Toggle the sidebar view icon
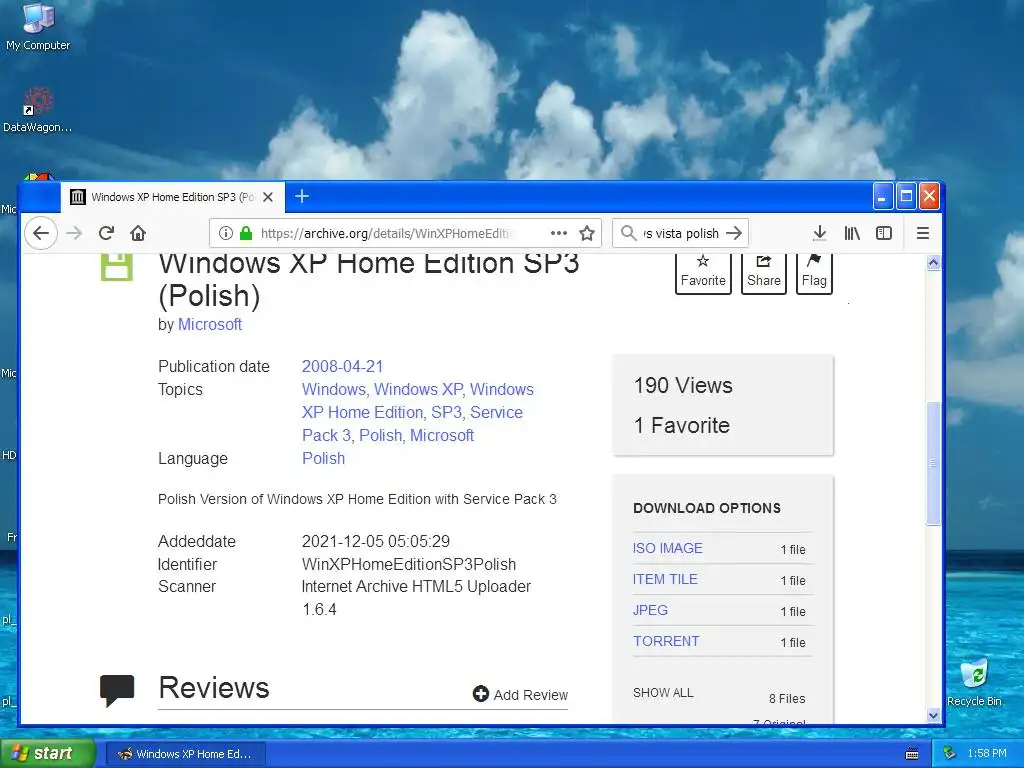The width and height of the screenshot is (1024, 768). (884, 233)
